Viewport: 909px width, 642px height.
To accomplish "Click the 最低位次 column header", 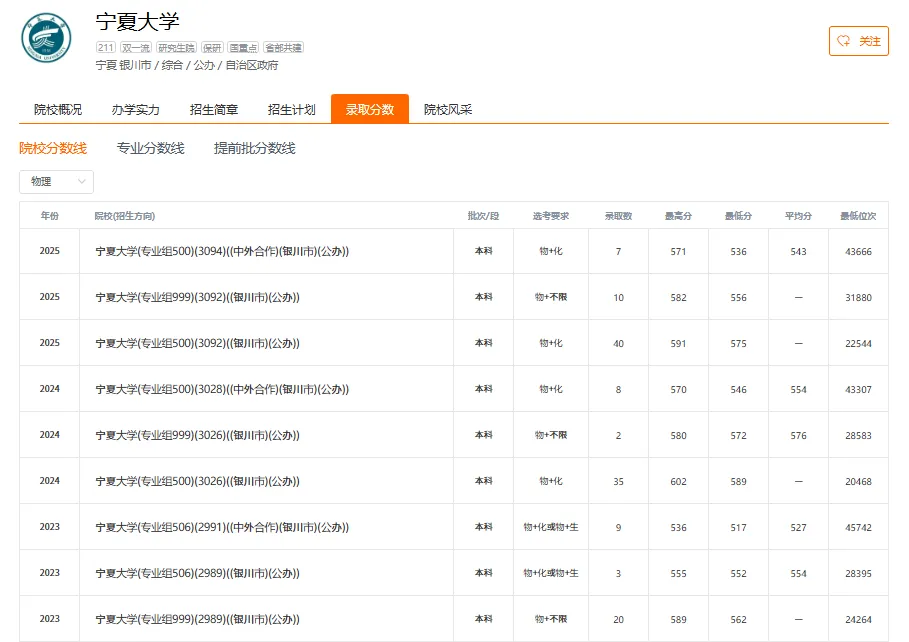I will click(x=859, y=216).
